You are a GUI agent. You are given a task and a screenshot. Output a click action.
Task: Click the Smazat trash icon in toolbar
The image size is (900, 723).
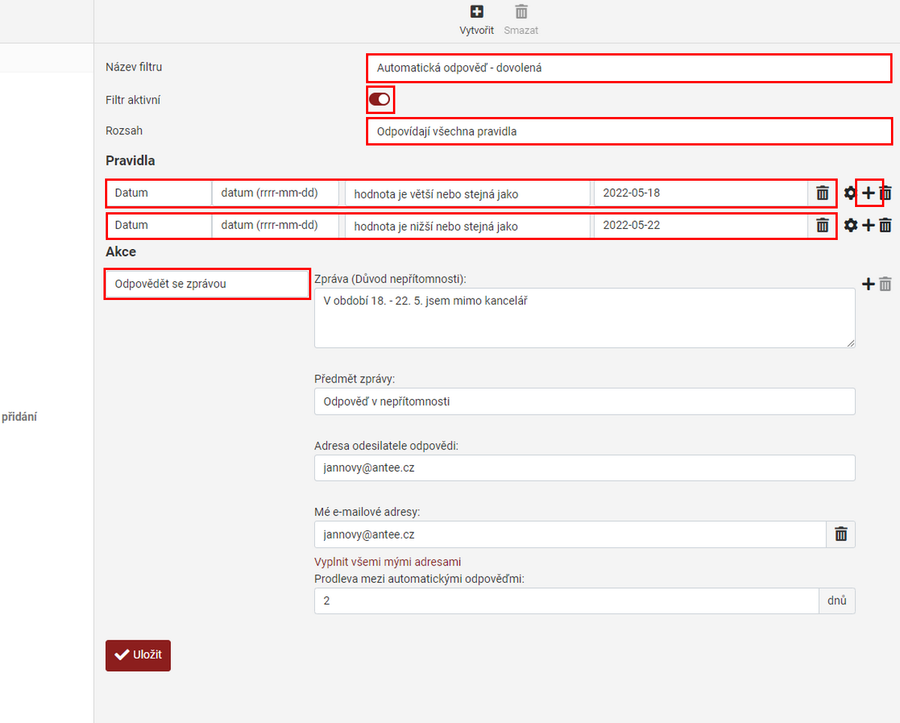tap(521, 12)
